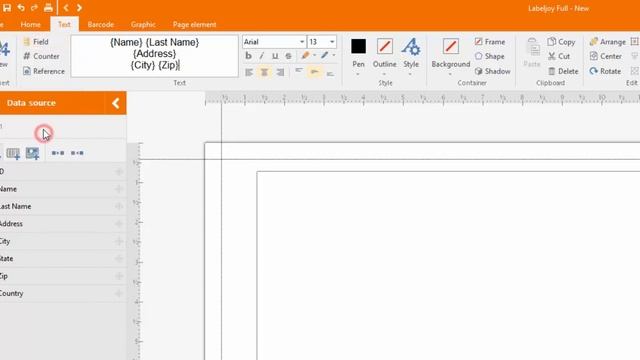Add the Name field with its plus icon
Screen dimensions: 640x360
tap(119, 189)
